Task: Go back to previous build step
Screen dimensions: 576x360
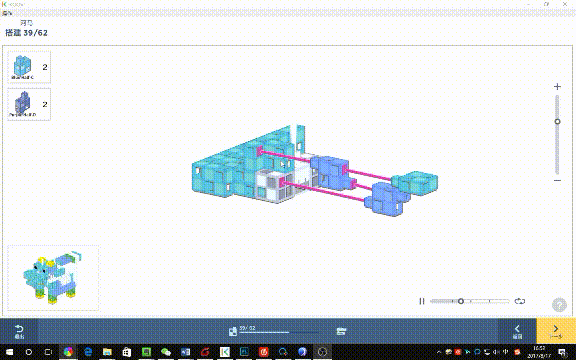Action: [x=517, y=331]
